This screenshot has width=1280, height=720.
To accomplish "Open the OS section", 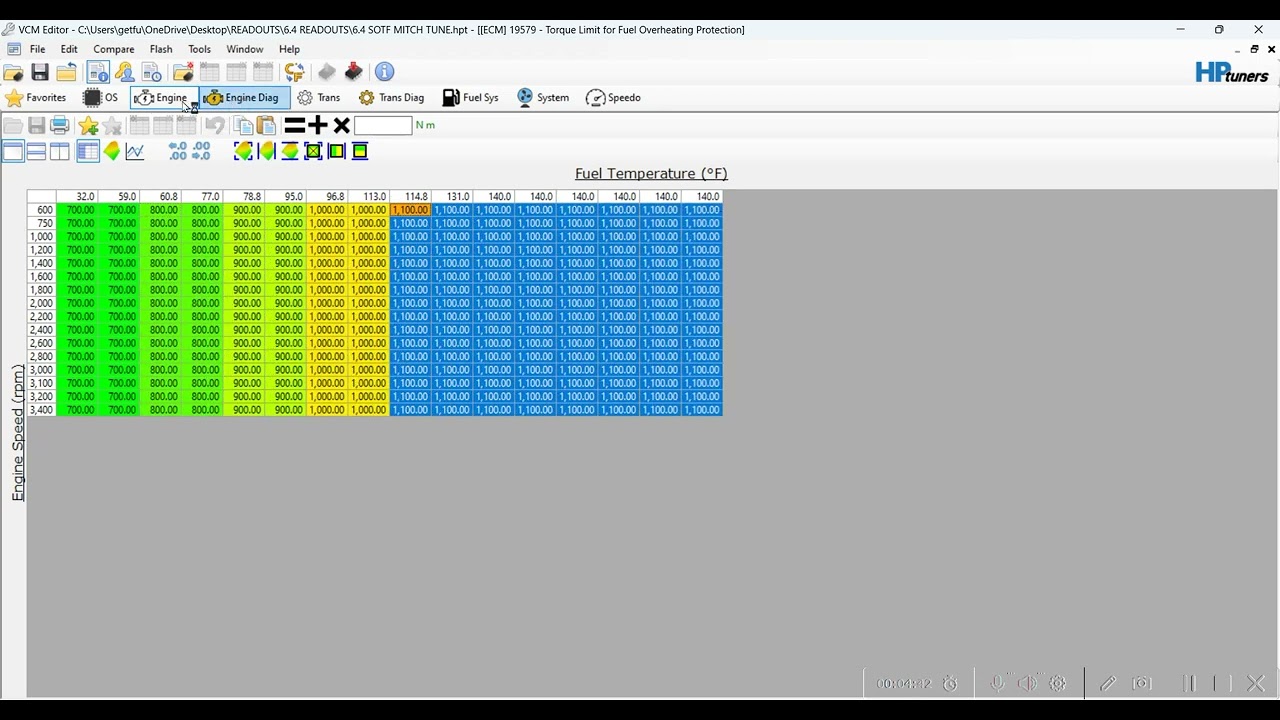I will [x=101, y=98].
